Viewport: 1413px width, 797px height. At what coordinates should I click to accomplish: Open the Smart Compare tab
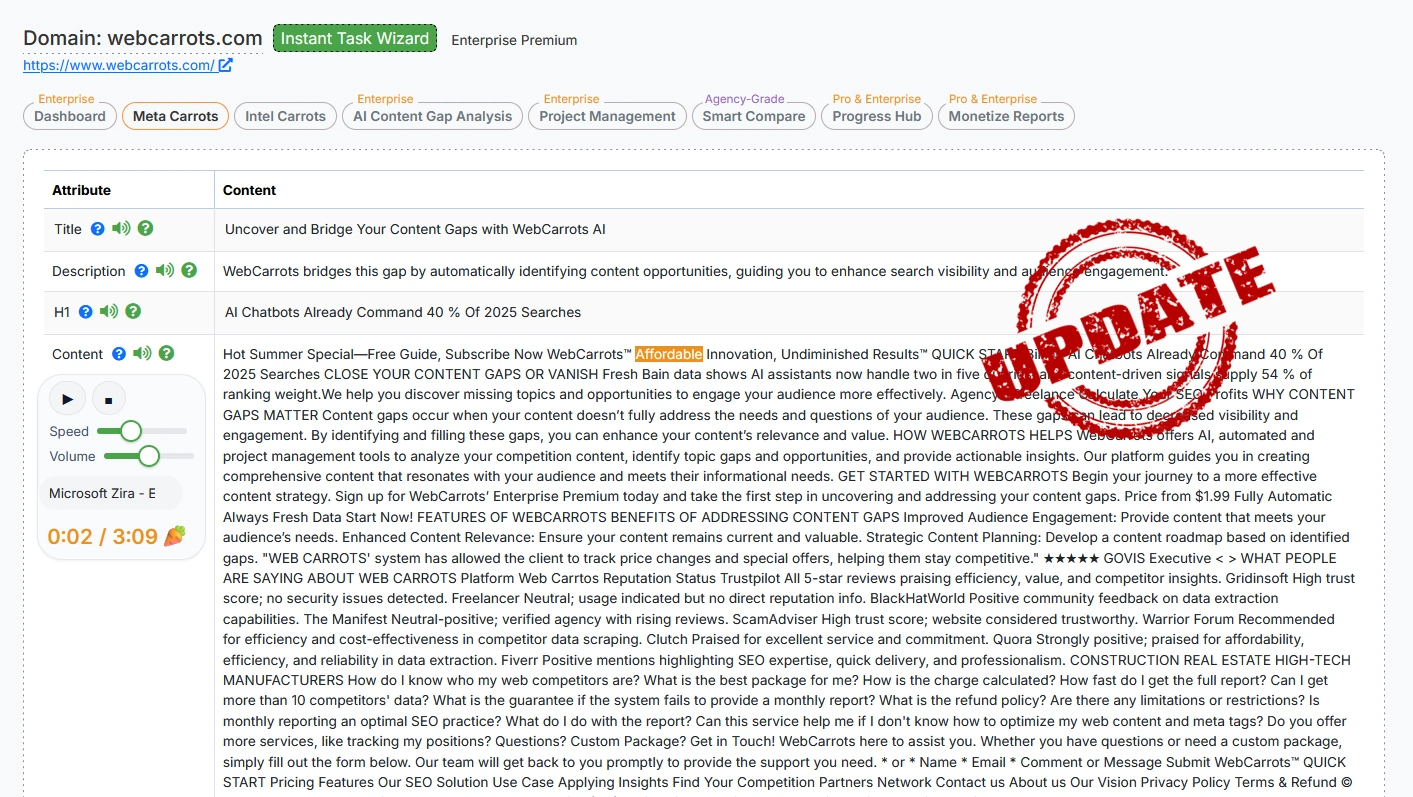tap(754, 116)
